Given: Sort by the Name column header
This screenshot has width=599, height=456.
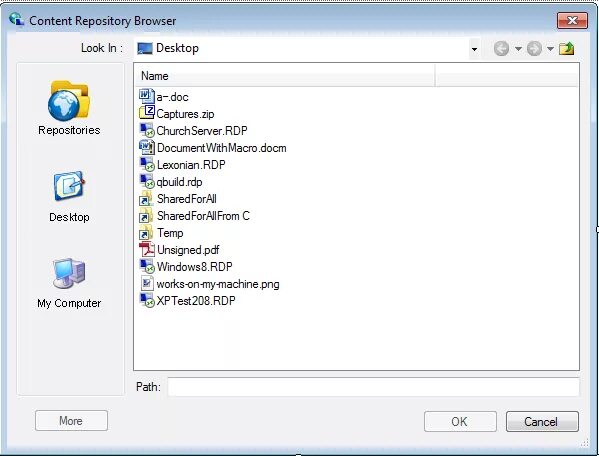Looking at the screenshot, I should 285,76.
